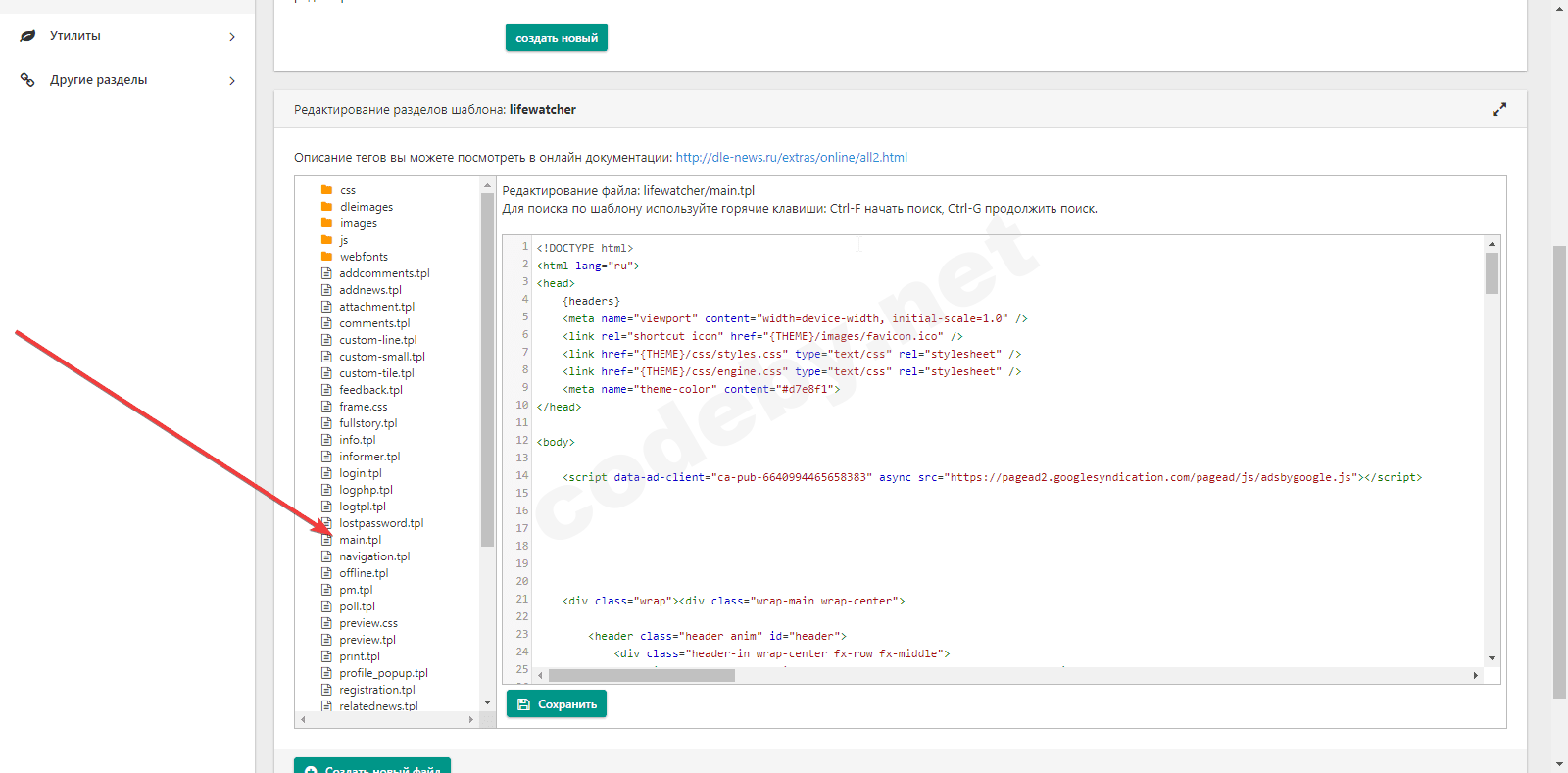Screen dimensions: 1568x773
Task: Select login.tpl in the file list
Action: pos(360,473)
